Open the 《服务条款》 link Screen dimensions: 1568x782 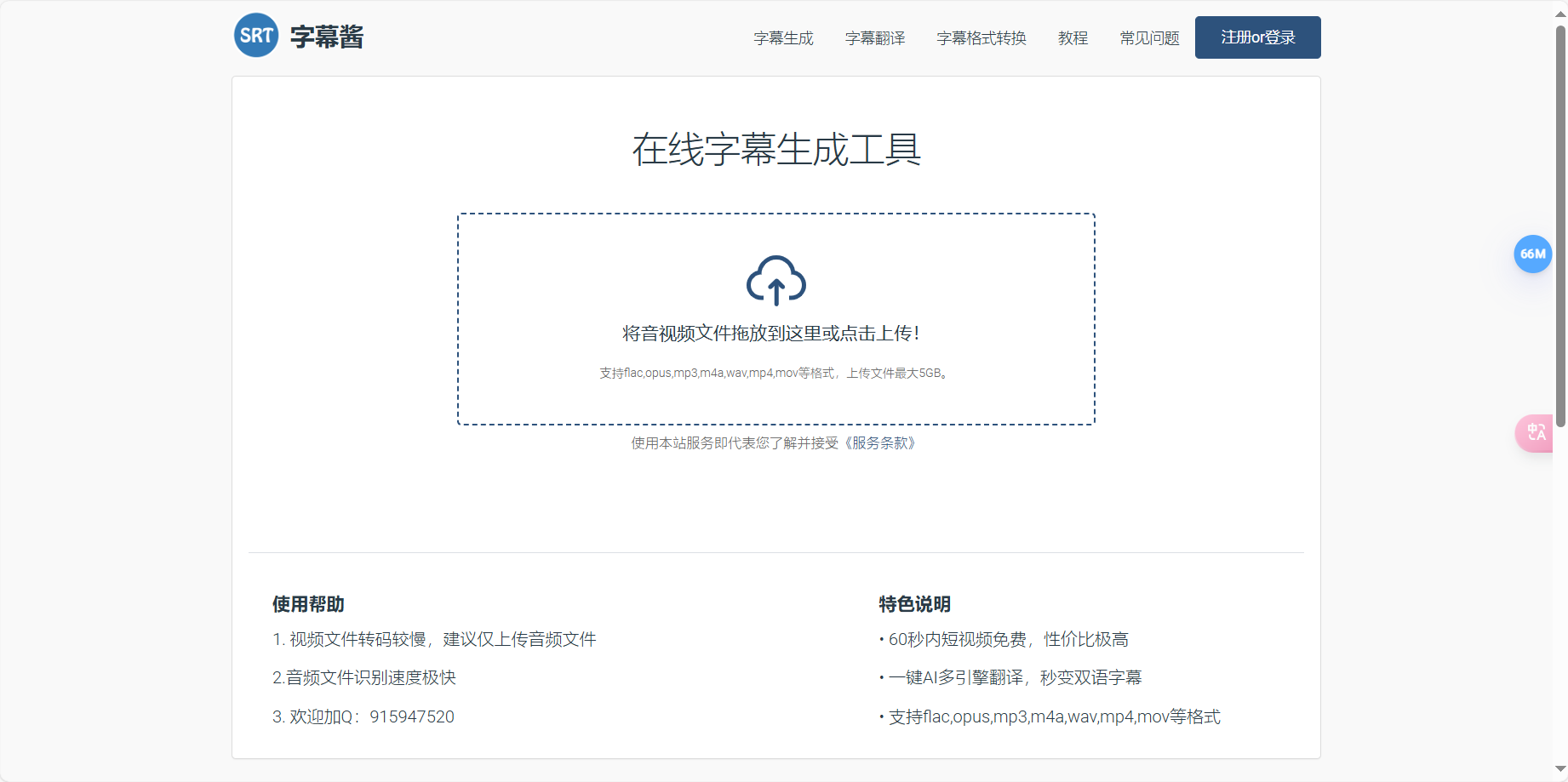point(881,443)
